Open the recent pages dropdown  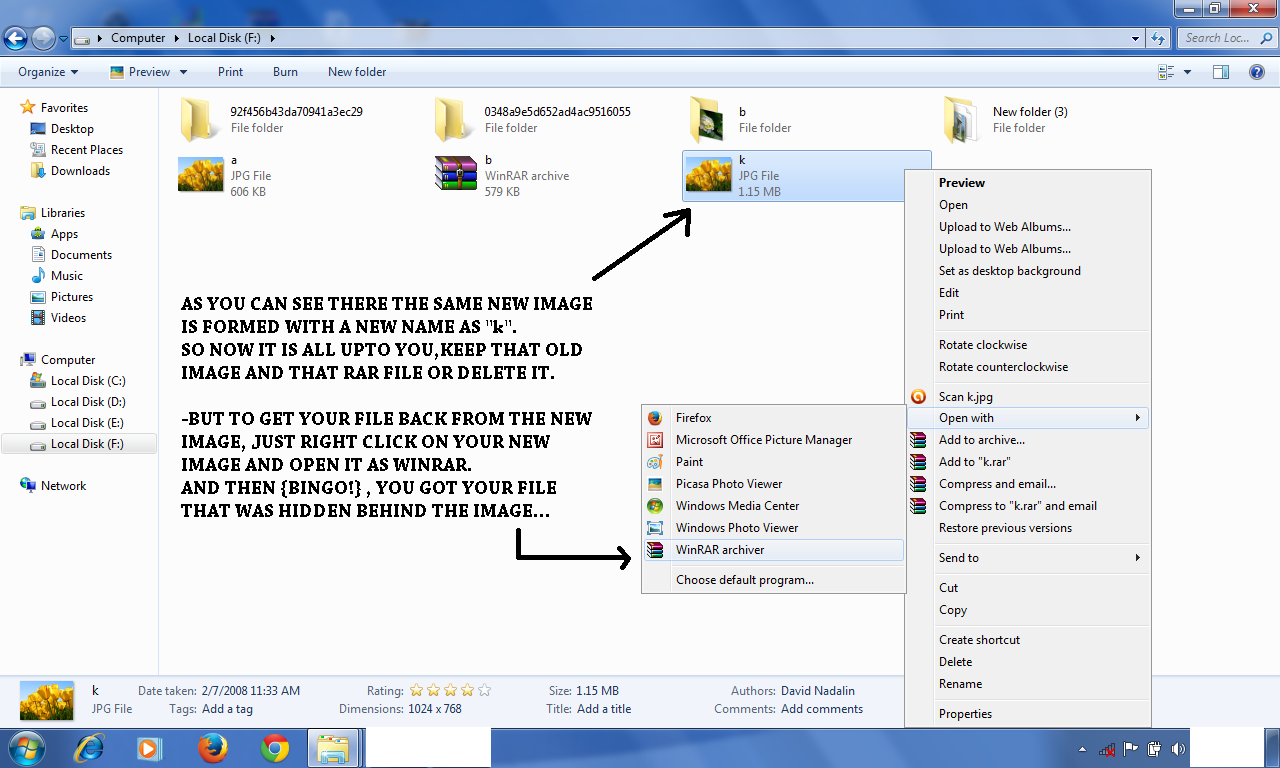point(64,39)
